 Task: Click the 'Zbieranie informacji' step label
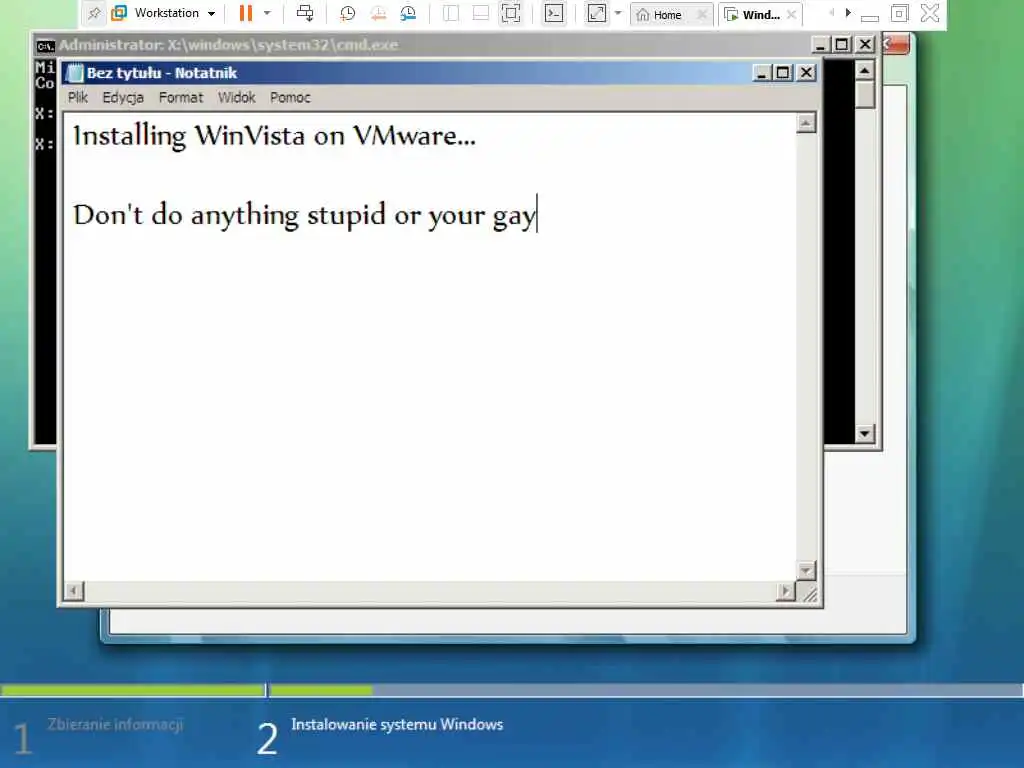coord(115,724)
